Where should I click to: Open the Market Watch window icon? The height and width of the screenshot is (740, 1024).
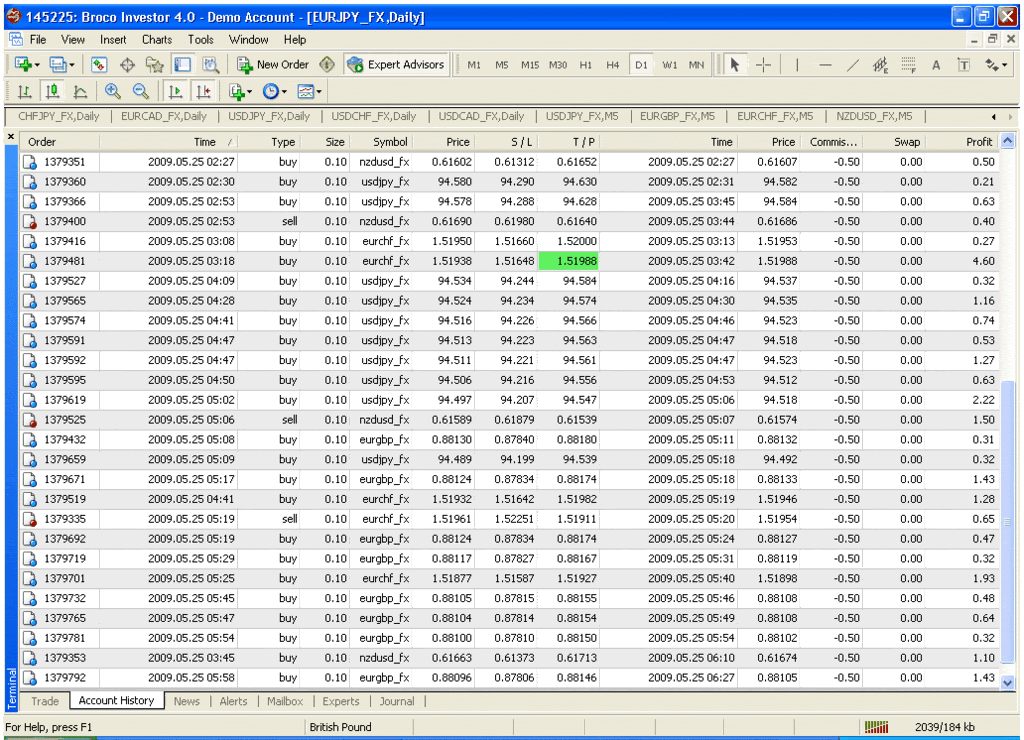(x=99, y=65)
